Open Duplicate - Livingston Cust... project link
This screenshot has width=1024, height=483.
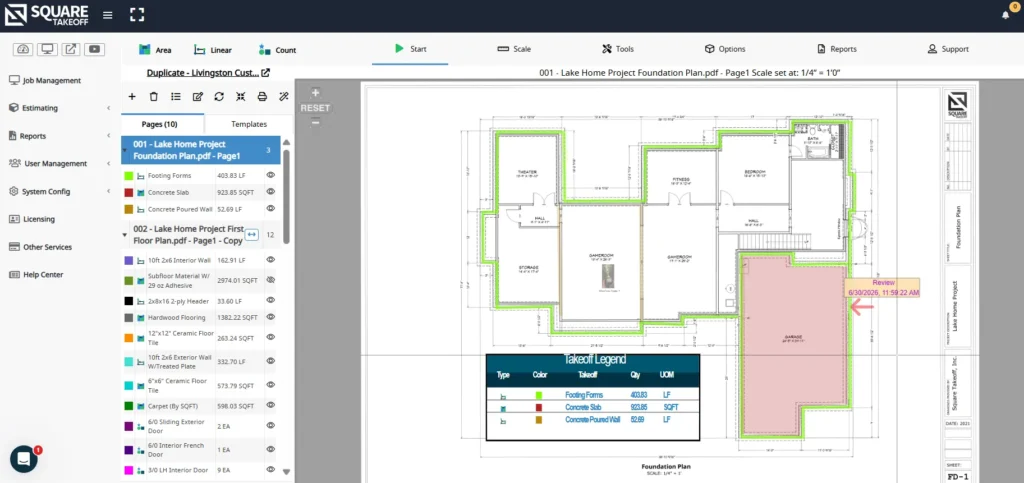(208, 73)
